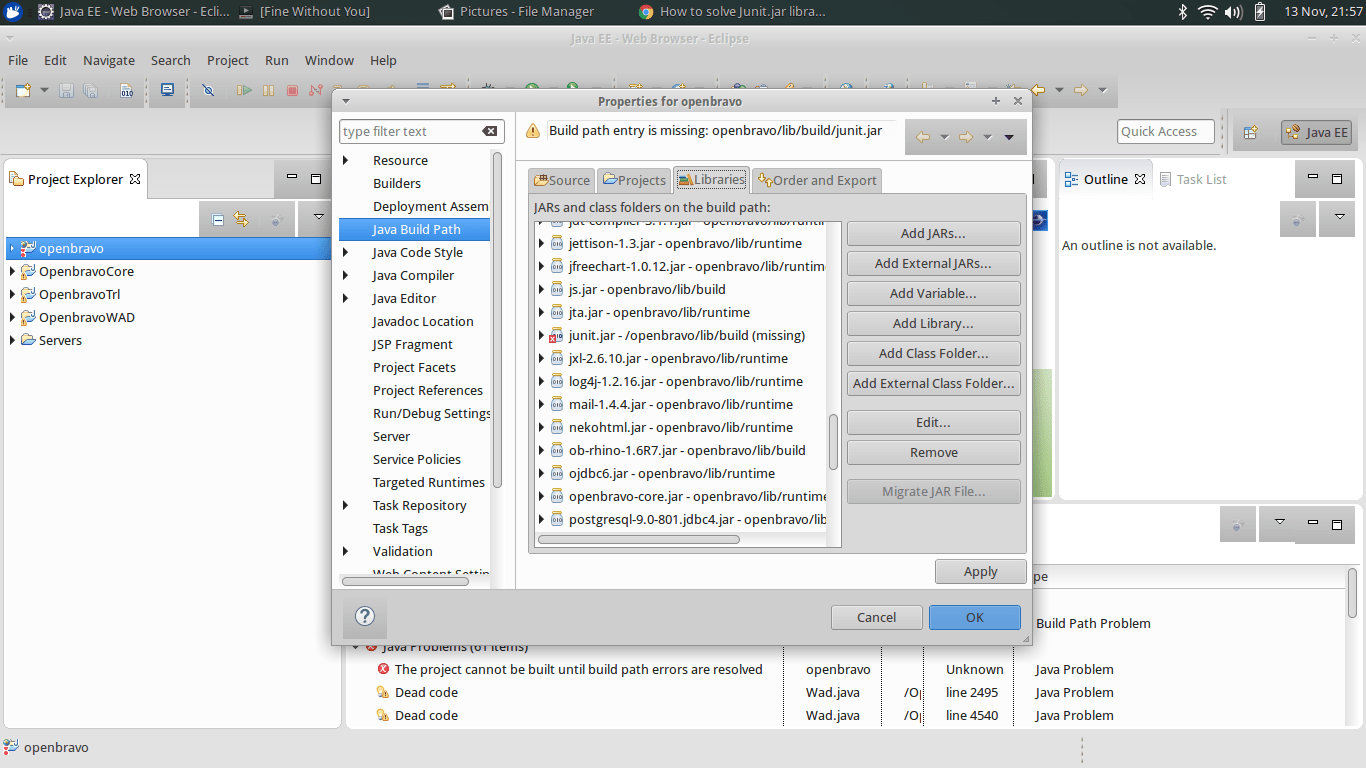Open the New wizard icon
Viewport: 1366px width, 768px height.
[x=22, y=90]
